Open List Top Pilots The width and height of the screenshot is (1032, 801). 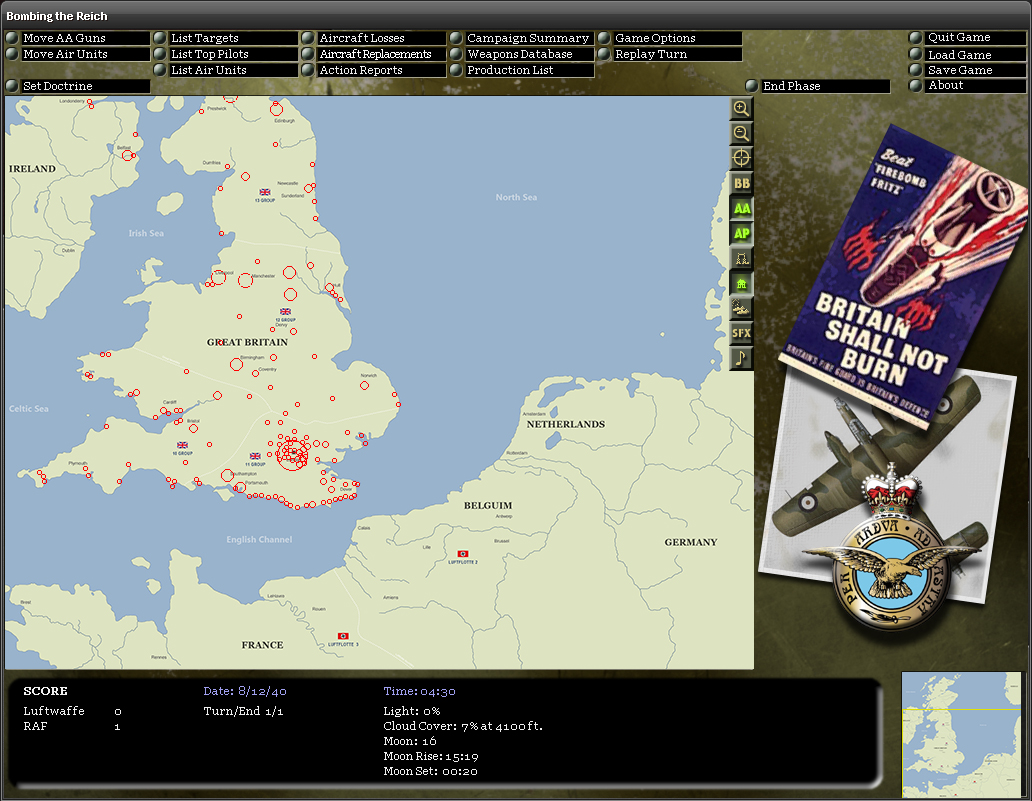226,54
